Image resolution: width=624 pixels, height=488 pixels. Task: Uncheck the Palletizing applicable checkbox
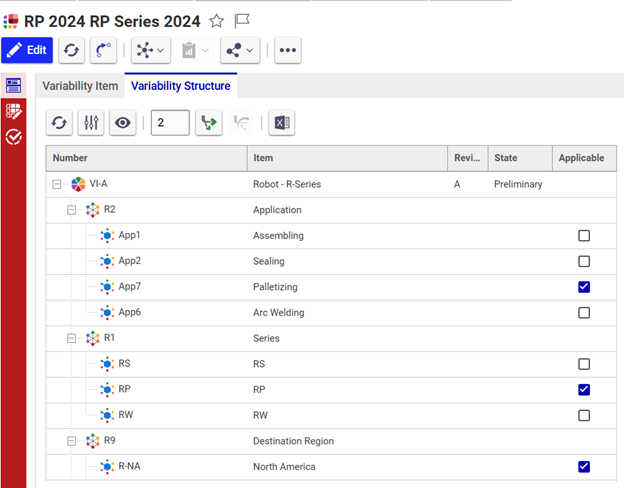[584, 287]
